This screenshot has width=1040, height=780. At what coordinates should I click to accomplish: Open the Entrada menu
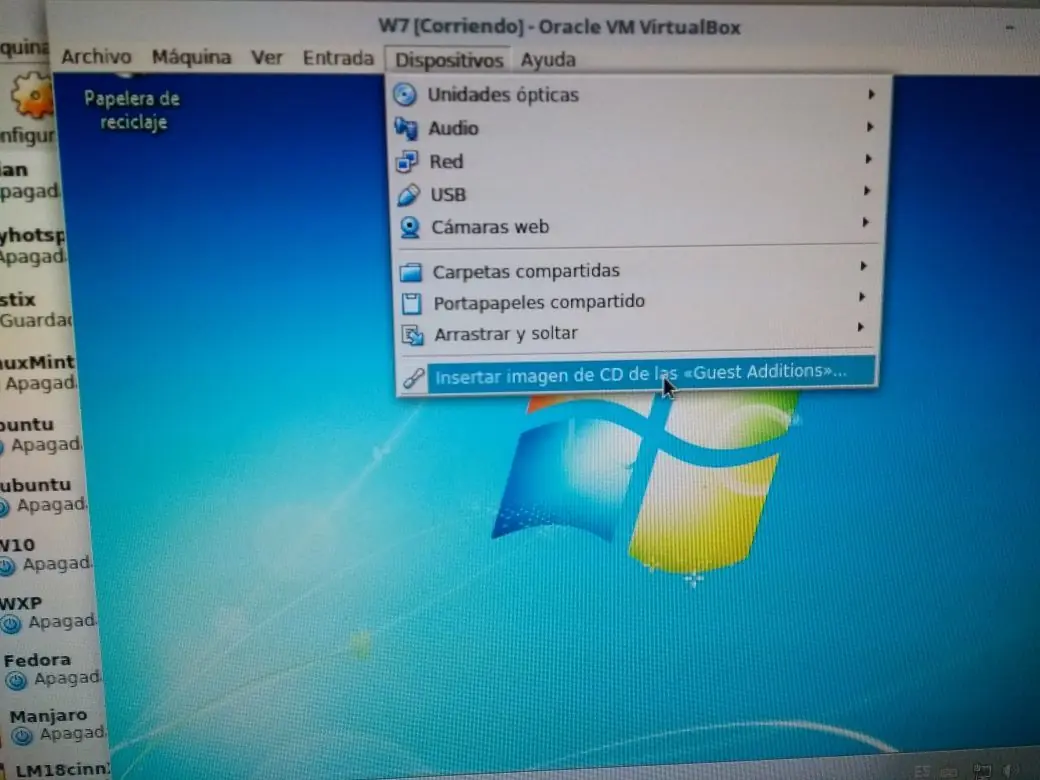click(x=338, y=58)
